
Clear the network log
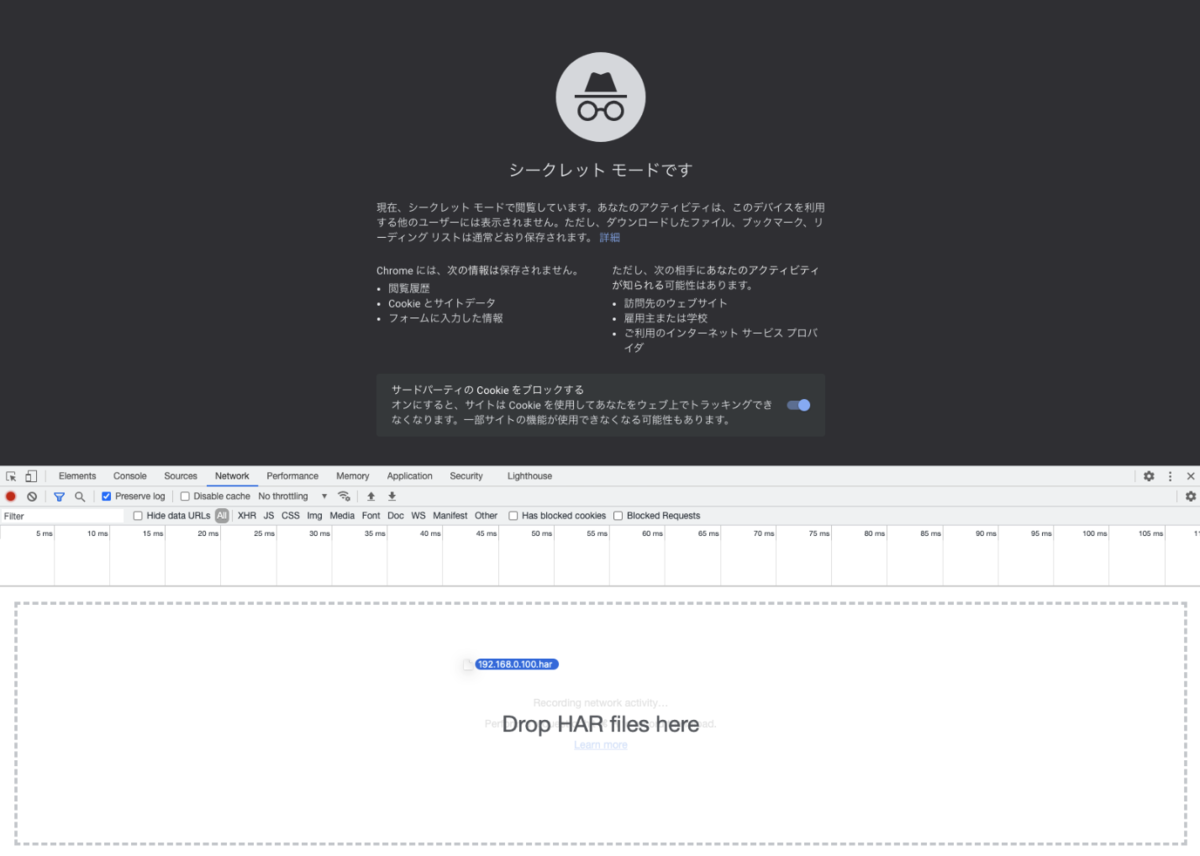[x=32, y=496]
